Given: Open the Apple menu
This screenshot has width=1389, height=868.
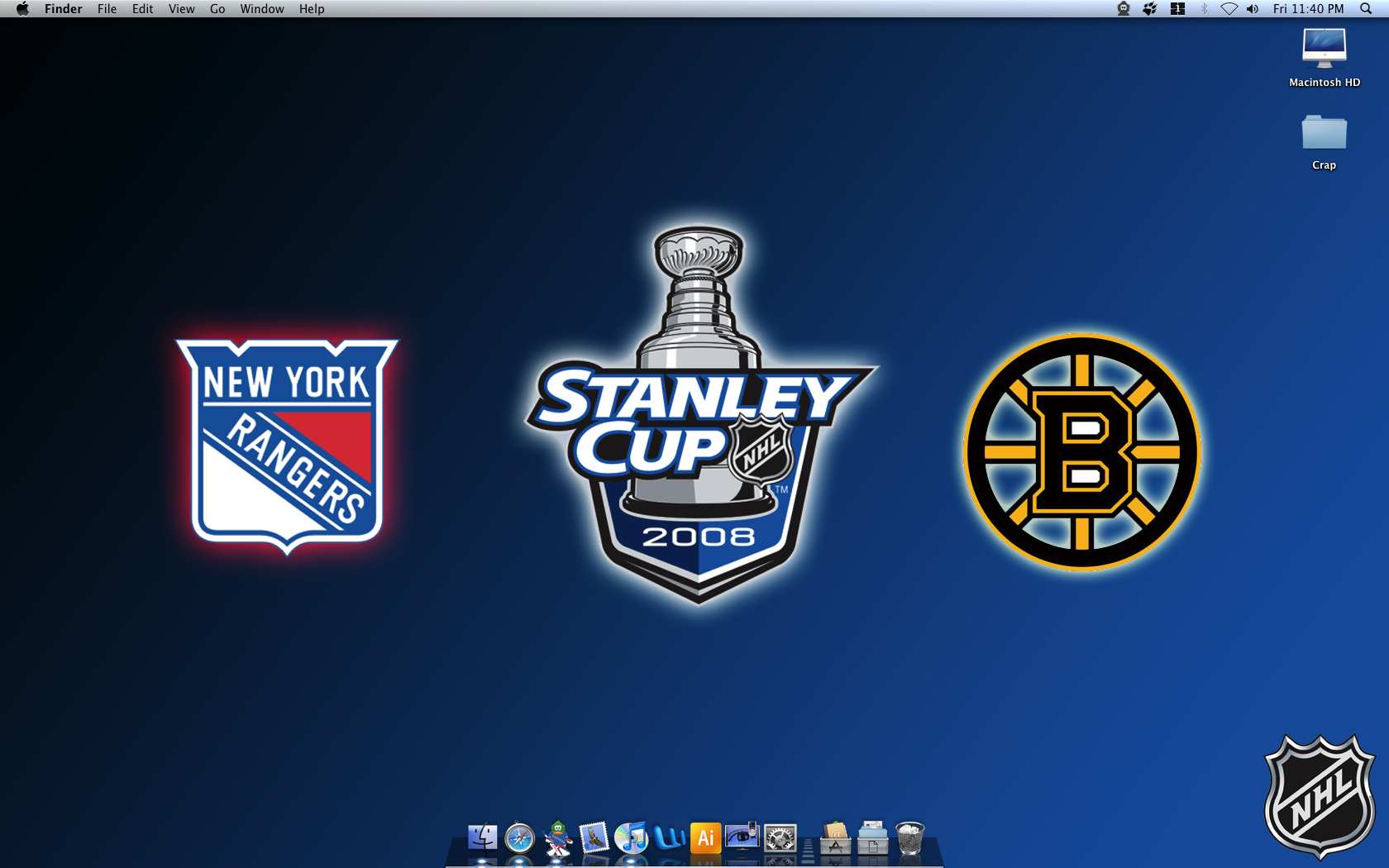Looking at the screenshot, I should (x=22, y=9).
